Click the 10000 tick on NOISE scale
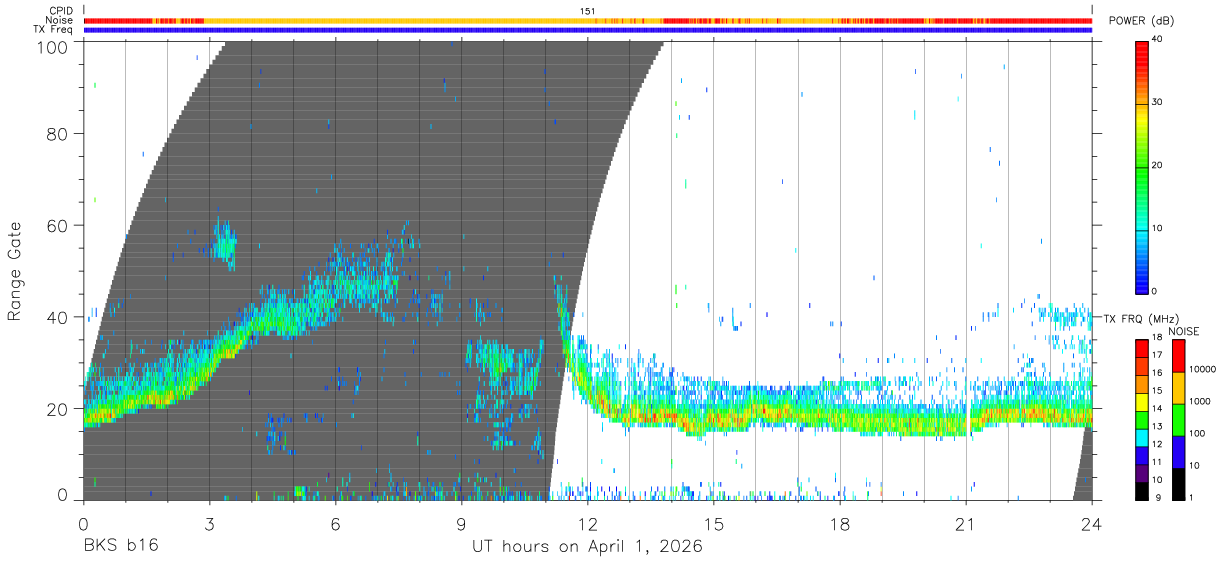Screen dimensions: 1228x567 [x=1203, y=369]
